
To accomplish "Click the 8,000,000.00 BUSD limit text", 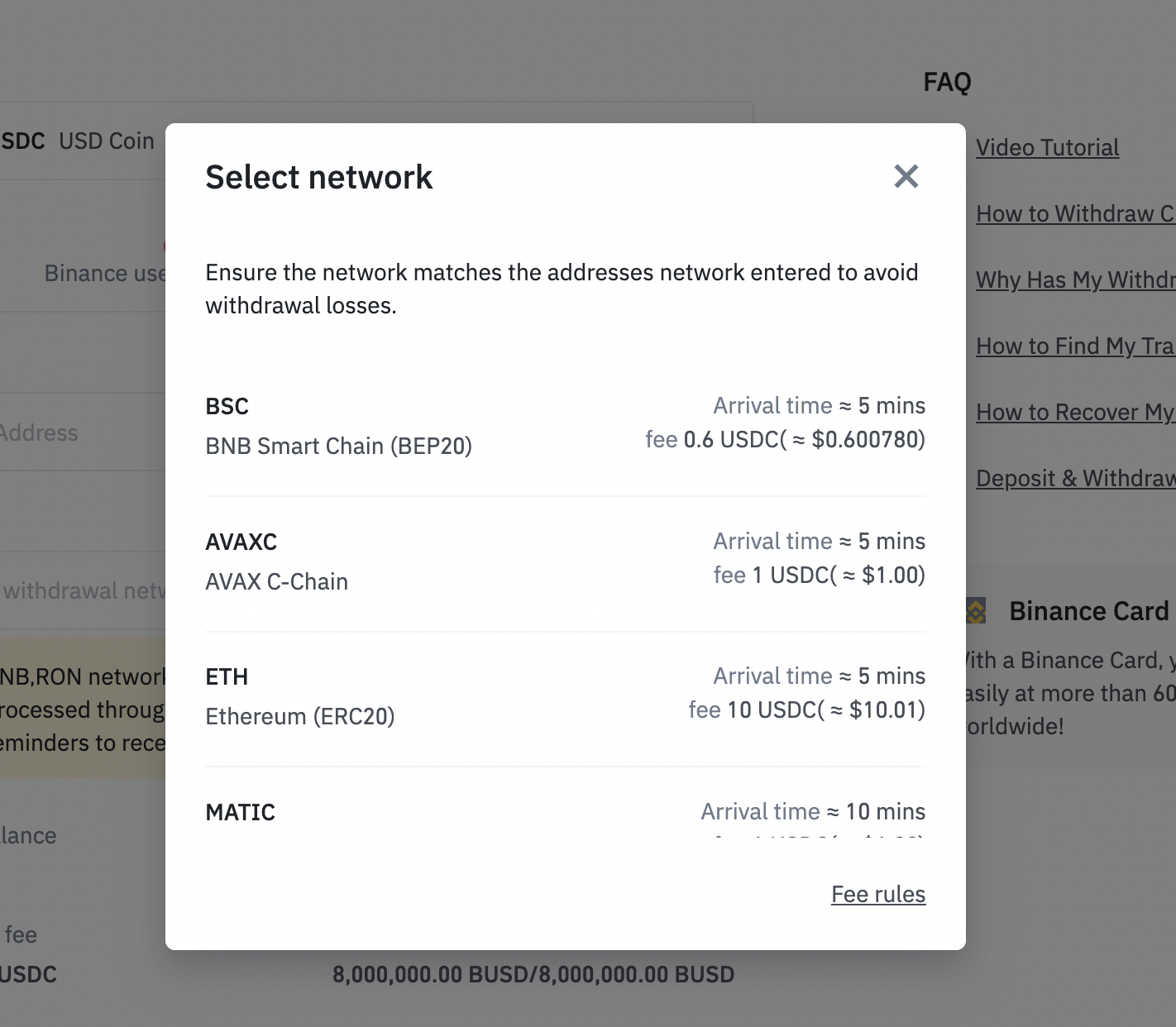I will click(533, 974).
